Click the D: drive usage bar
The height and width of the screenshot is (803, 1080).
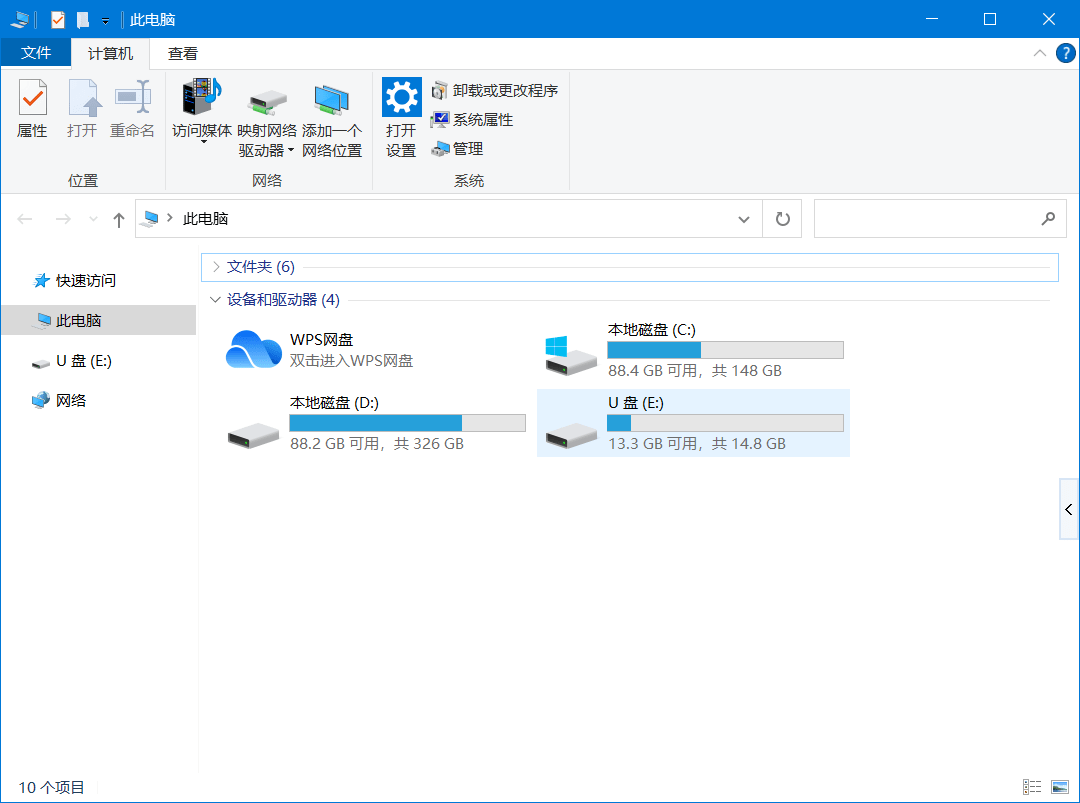408,423
